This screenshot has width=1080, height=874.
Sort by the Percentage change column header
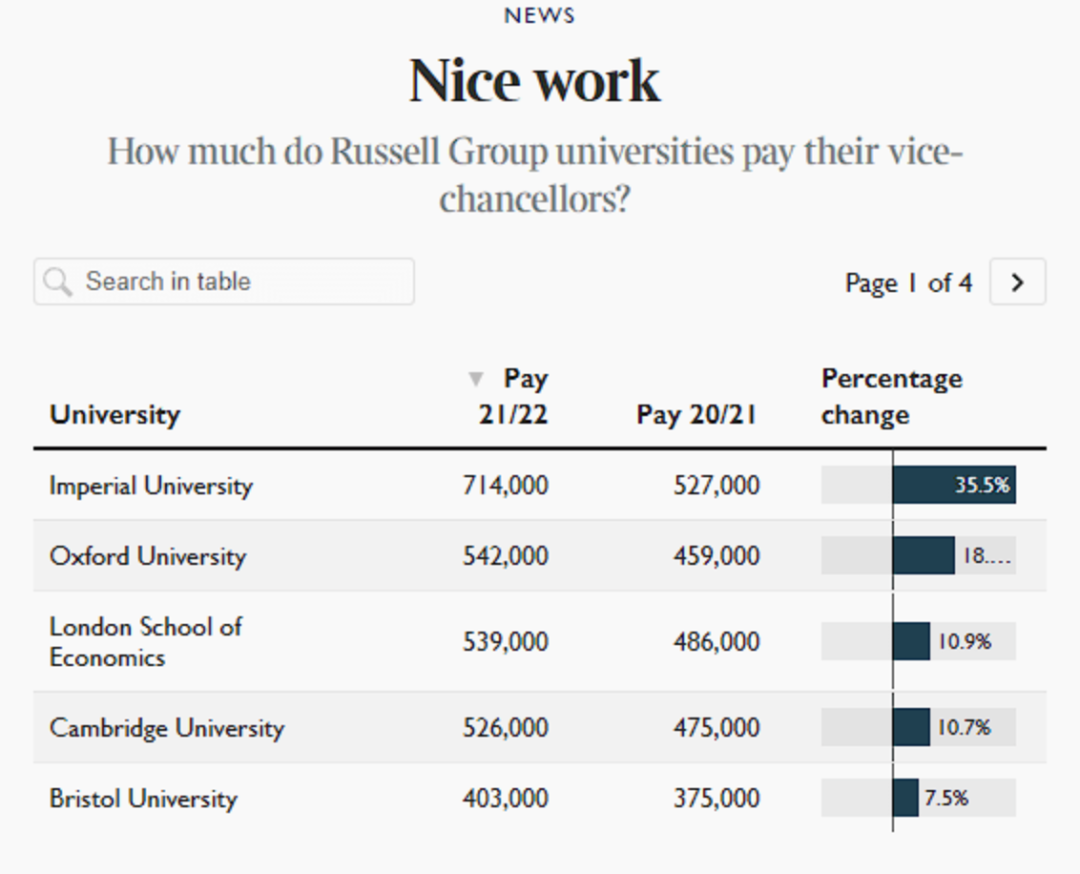pos(892,396)
